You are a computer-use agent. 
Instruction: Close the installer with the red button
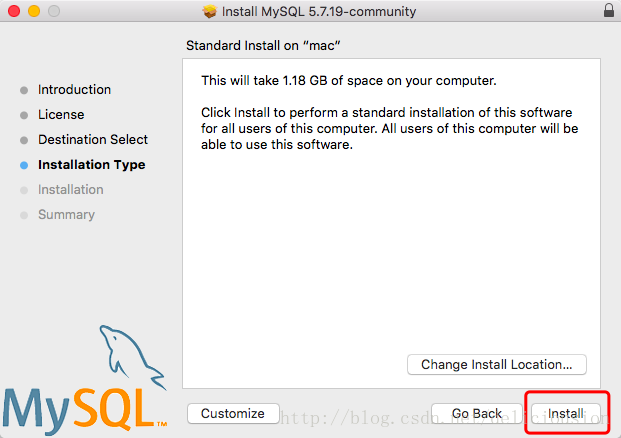coord(14,11)
